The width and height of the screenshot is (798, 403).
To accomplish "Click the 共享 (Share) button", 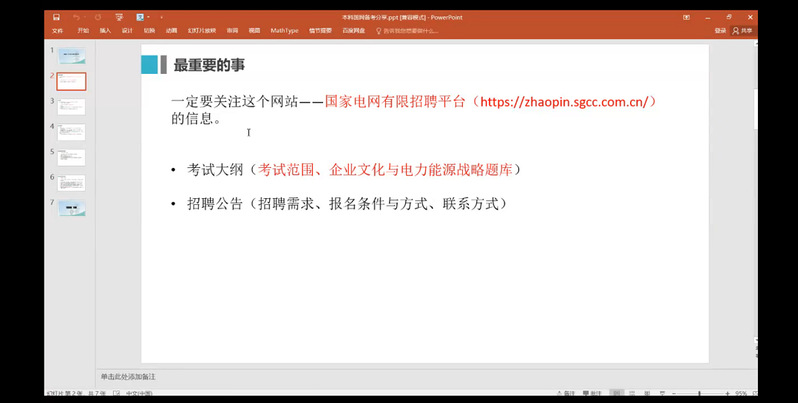I will click(x=744, y=31).
